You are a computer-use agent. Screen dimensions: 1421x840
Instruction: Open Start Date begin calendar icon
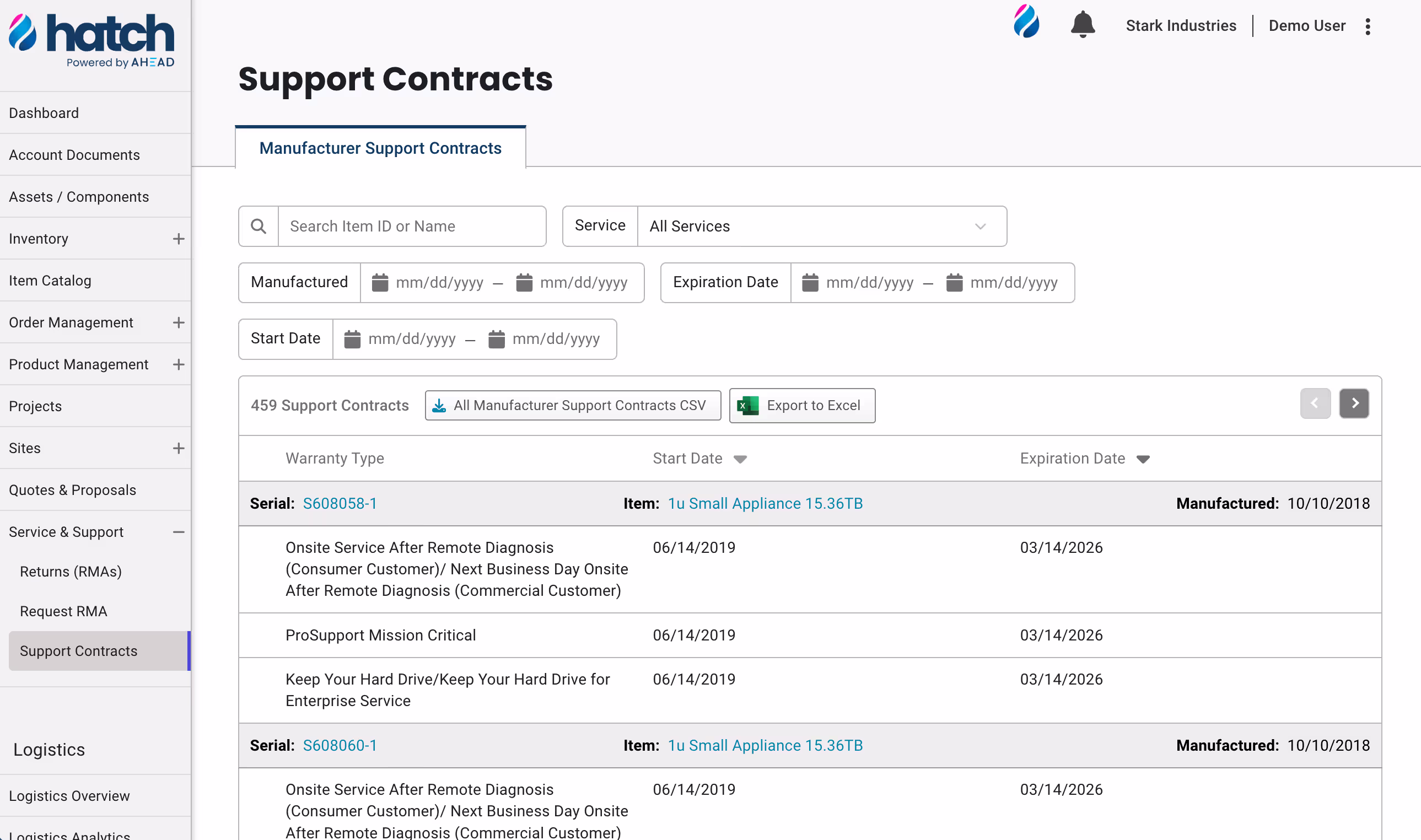pos(352,339)
